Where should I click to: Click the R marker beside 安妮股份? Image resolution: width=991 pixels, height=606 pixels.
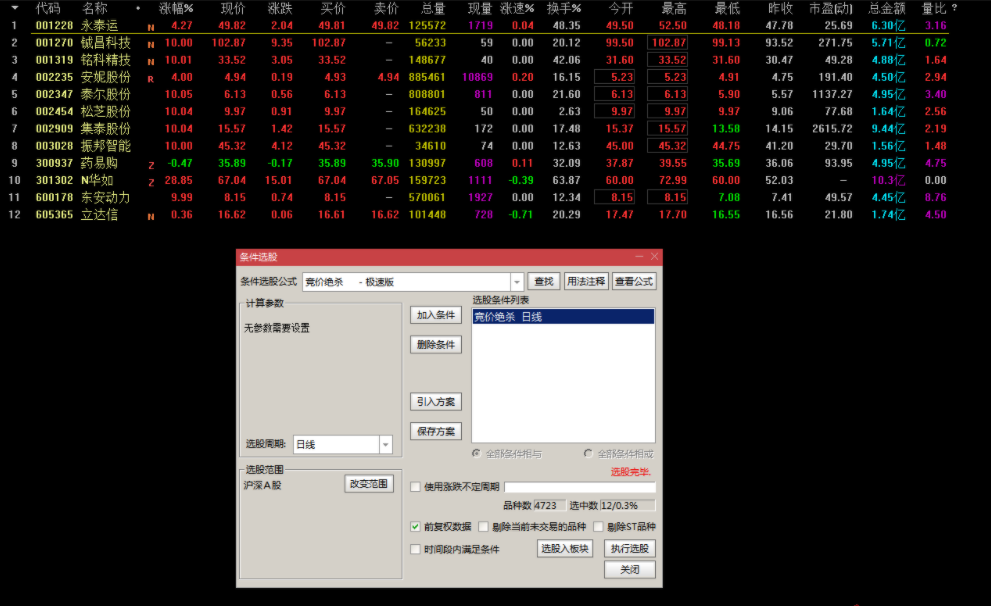(x=151, y=78)
